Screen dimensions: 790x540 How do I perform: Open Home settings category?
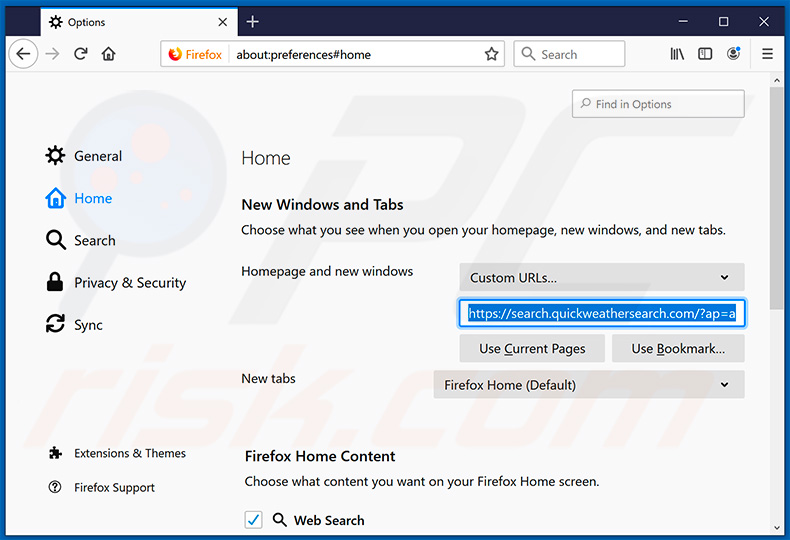click(x=79, y=198)
